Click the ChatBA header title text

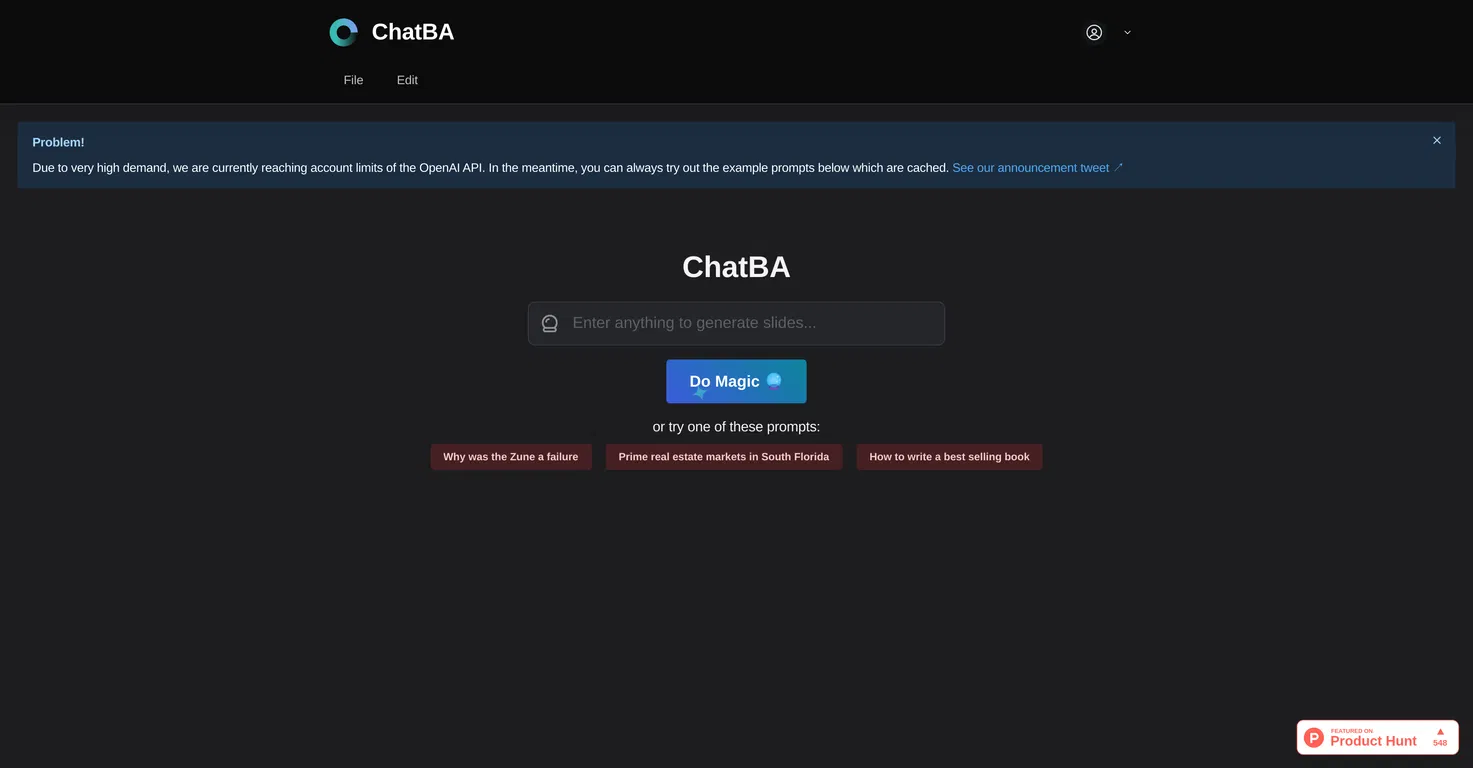coord(413,32)
